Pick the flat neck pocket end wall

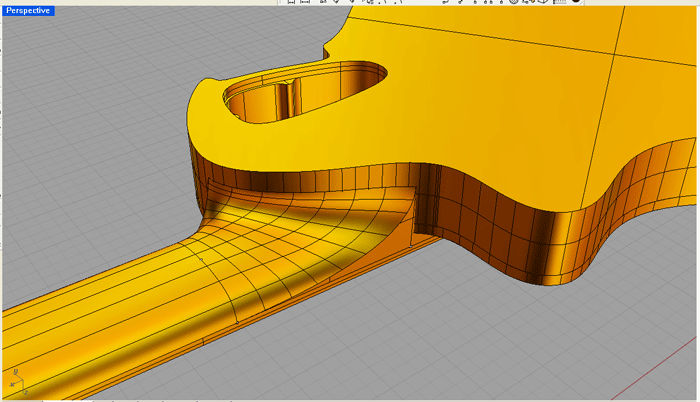click(x=403, y=210)
